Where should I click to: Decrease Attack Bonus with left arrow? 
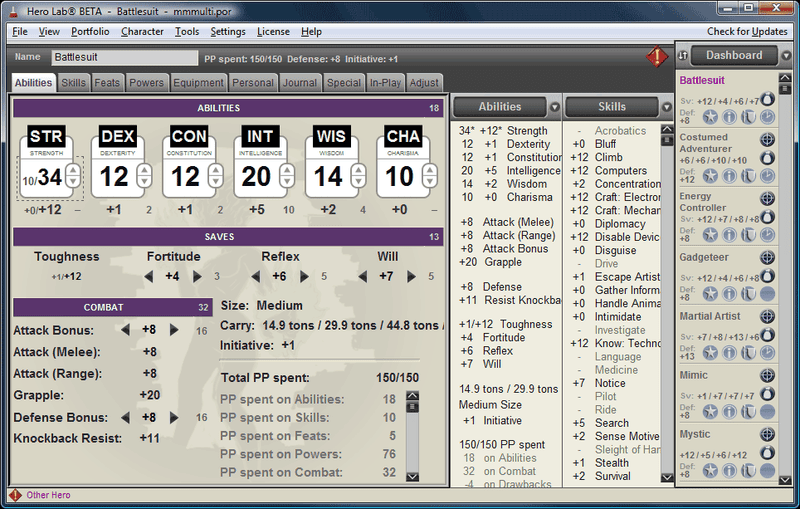[x=125, y=330]
